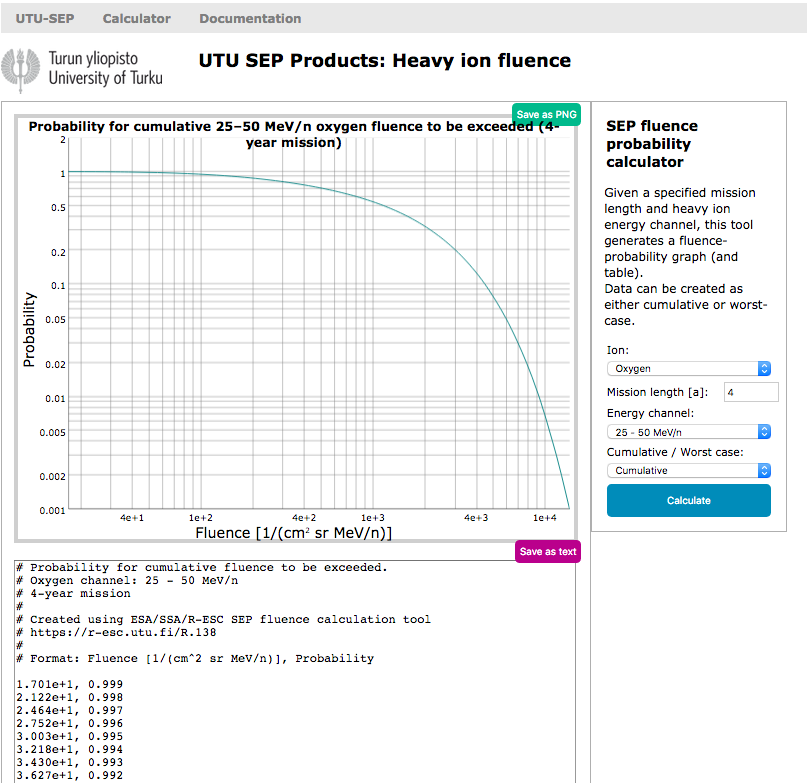Screen dimensions: 810x783
Task: Expand the Energy channel dropdown
Action: [688, 432]
